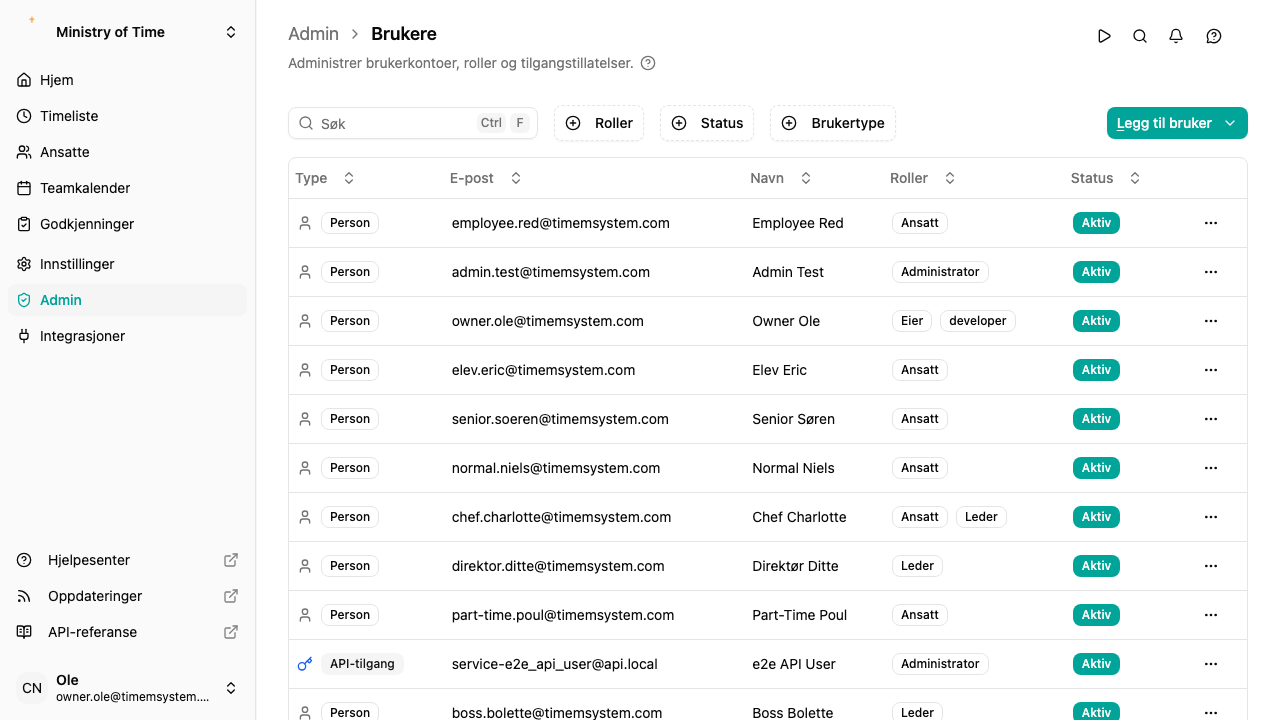Click person icon in Employee Red row
Screen dimensions: 1280x720
click(x=305, y=223)
